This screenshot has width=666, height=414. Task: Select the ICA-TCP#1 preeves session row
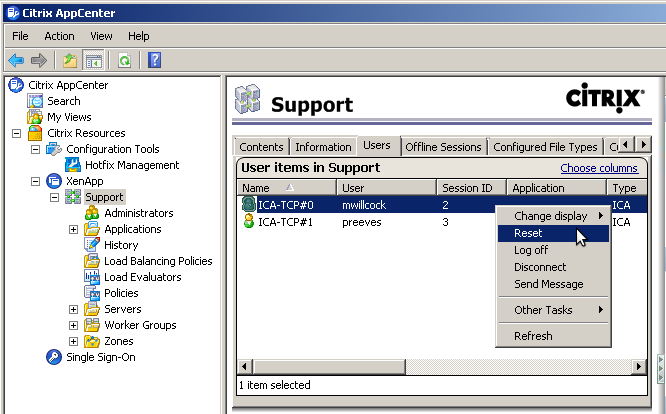(442, 222)
